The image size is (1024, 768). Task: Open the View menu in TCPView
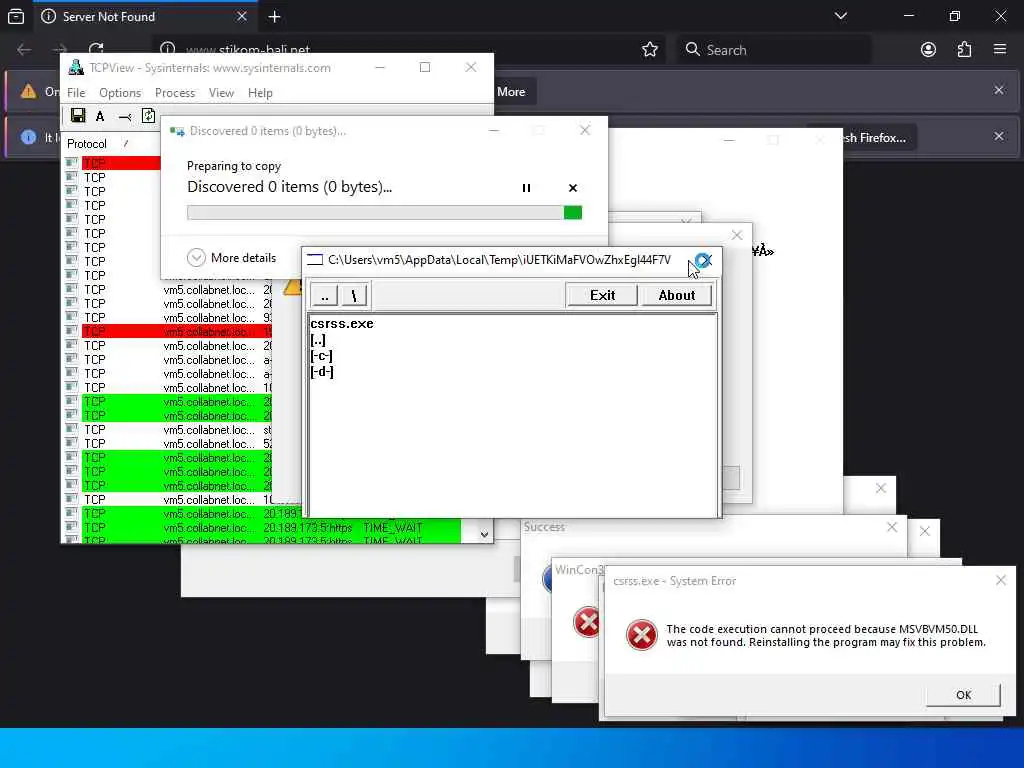[221, 93]
